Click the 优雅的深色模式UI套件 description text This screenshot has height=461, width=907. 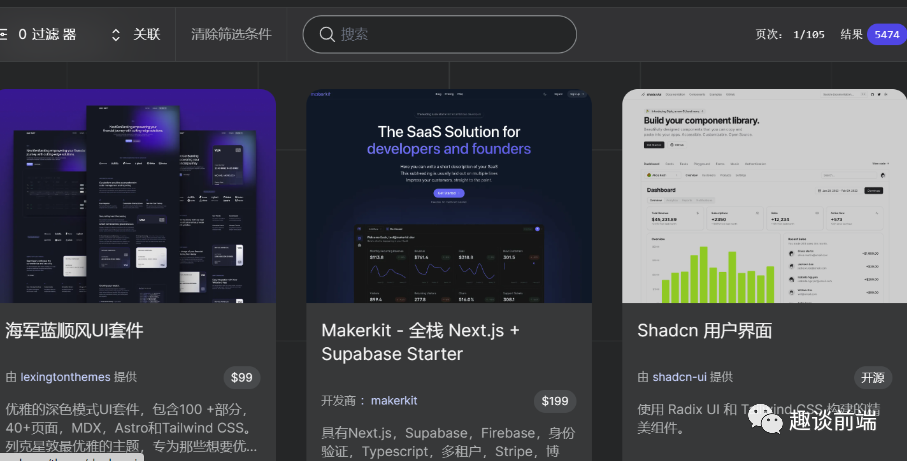click(x=131, y=428)
